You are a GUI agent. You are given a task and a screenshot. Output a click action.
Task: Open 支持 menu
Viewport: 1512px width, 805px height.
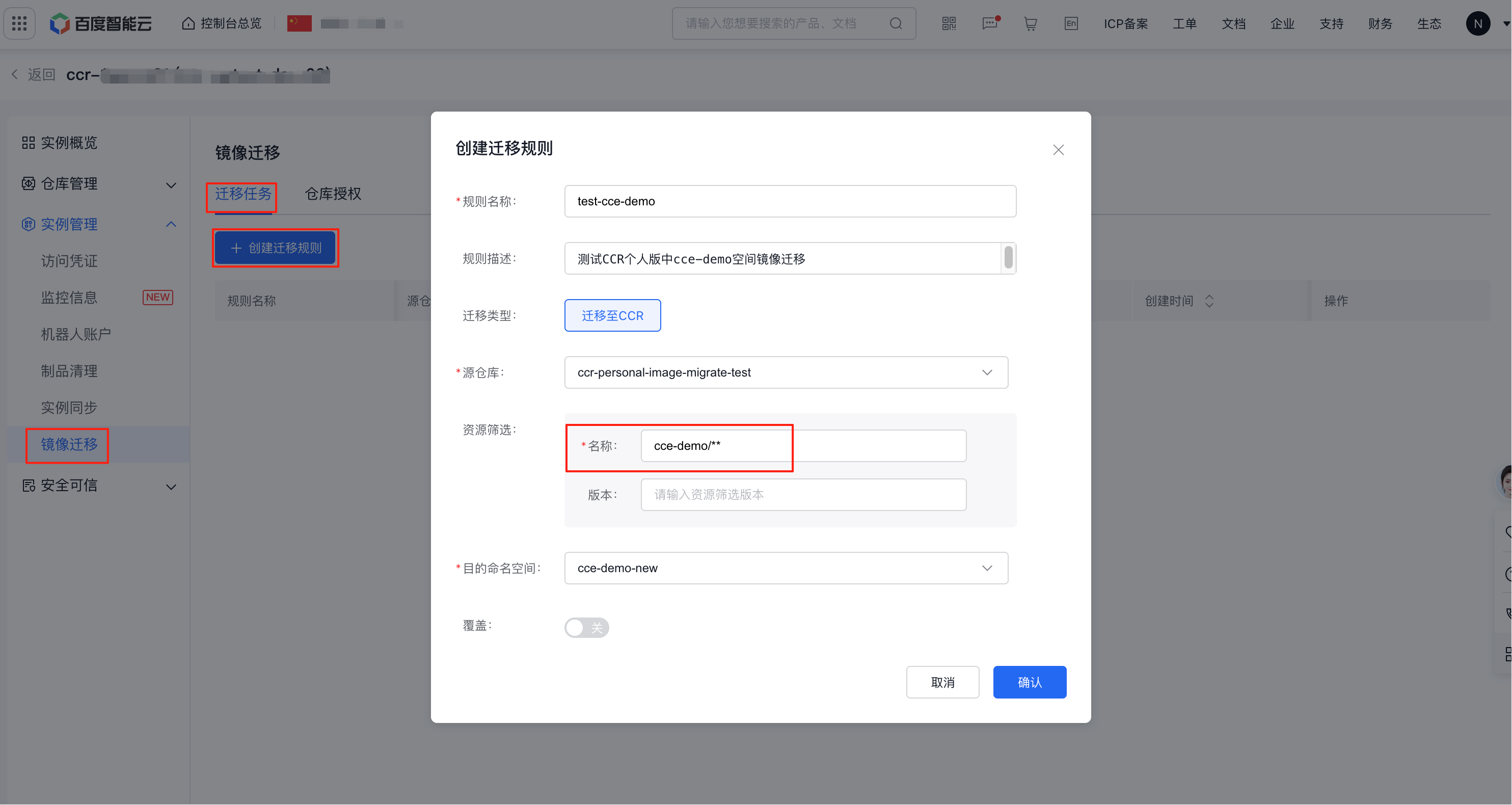point(1331,23)
